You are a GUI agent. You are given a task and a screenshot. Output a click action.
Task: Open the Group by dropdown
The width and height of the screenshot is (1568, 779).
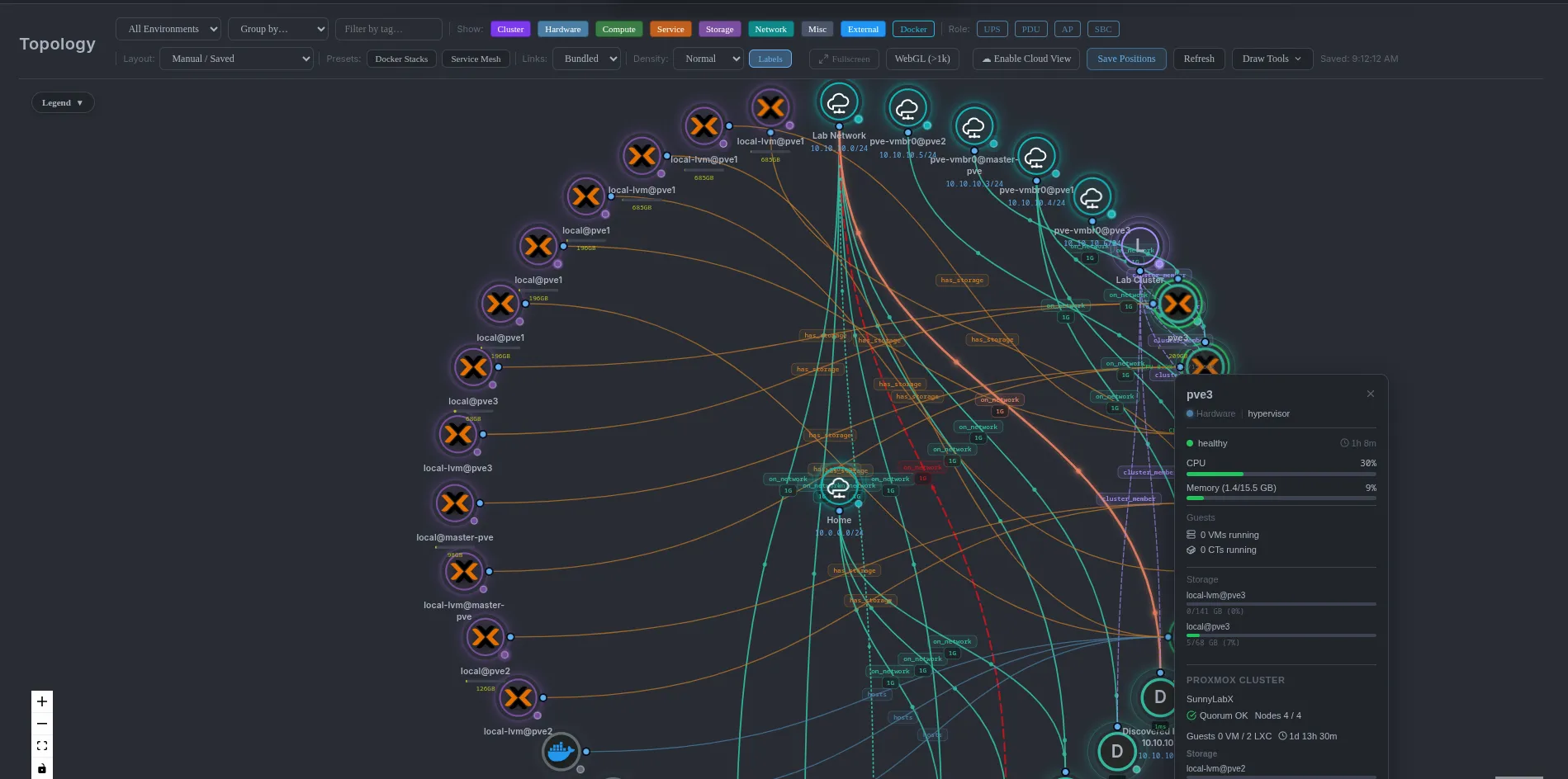[x=278, y=29]
